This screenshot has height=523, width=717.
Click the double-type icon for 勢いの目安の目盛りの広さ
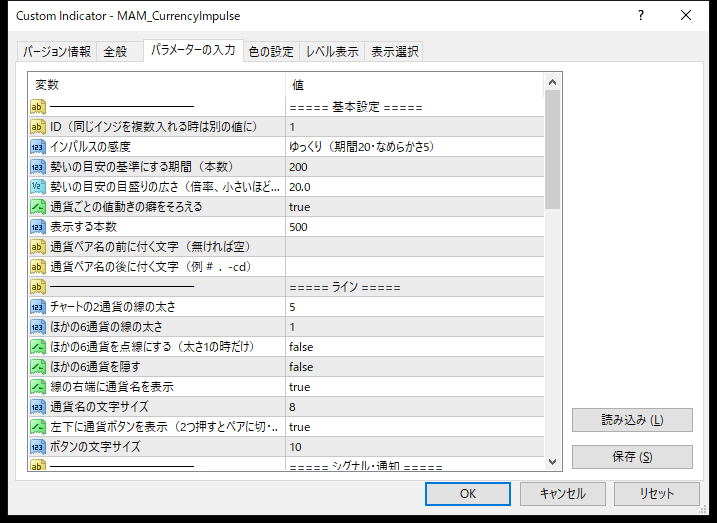point(38,187)
